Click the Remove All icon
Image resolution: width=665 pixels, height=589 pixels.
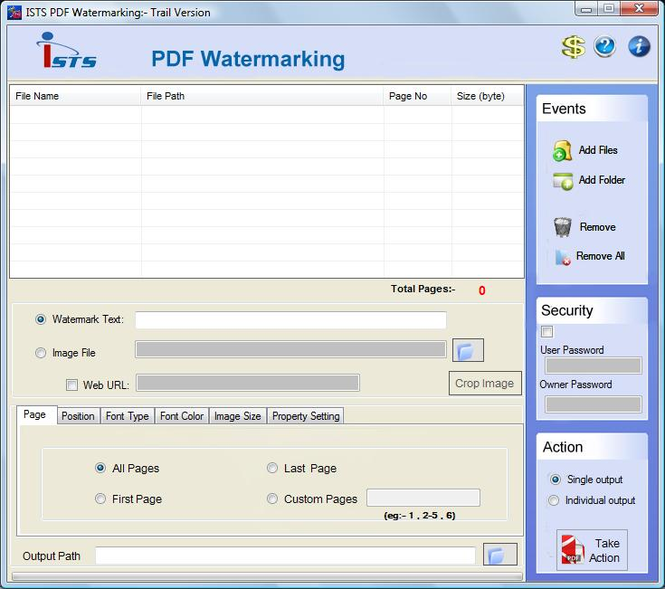coord(563,257)
